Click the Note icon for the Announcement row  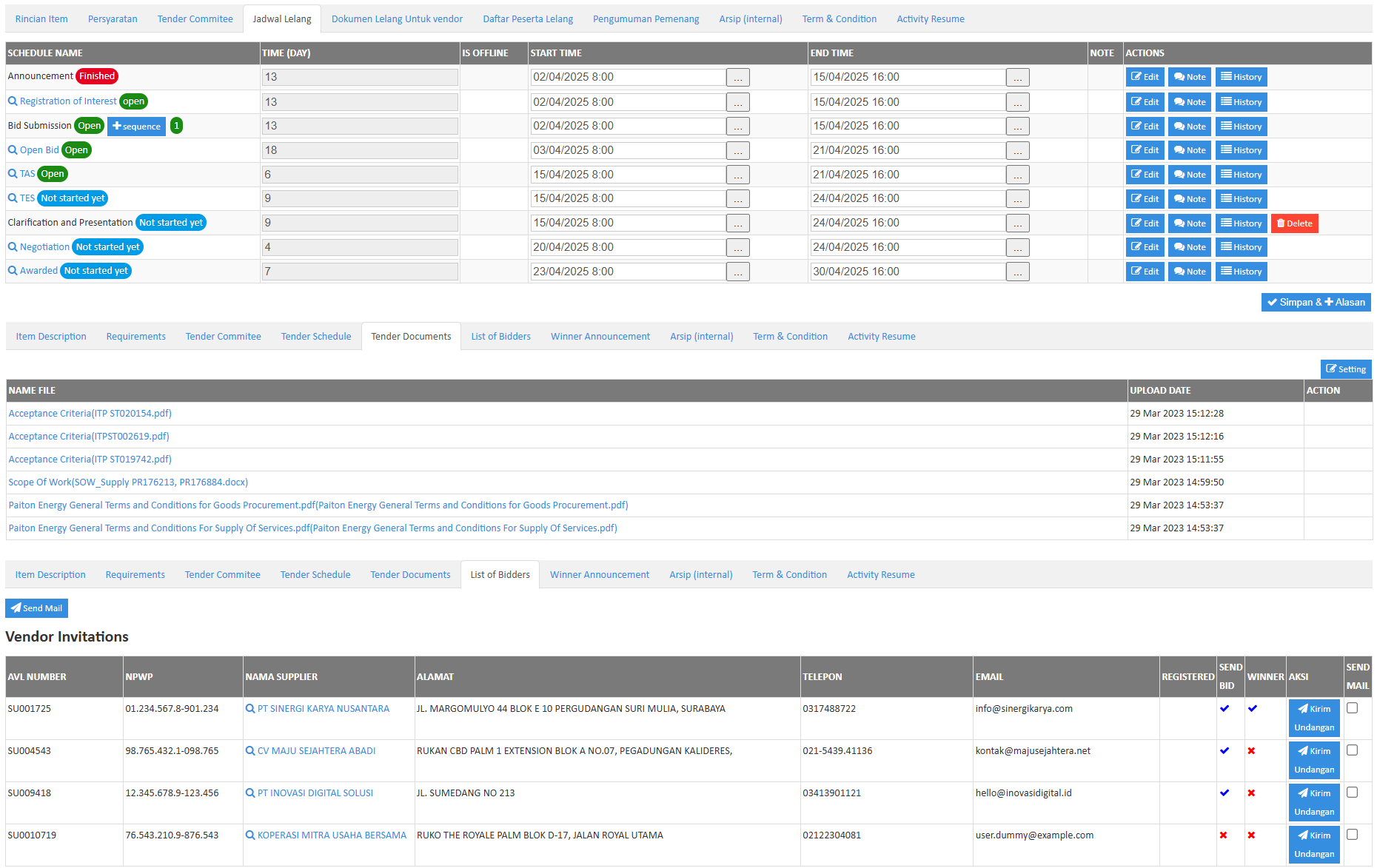click(x=1189, y=76)
